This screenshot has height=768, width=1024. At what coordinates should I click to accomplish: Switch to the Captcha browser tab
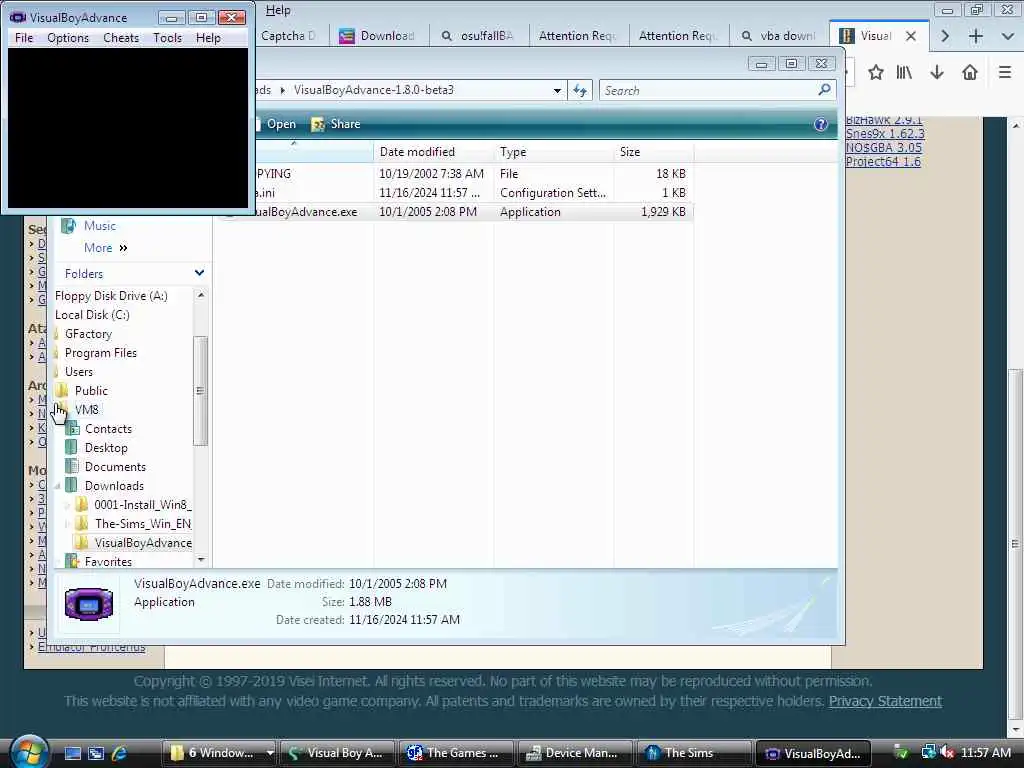289,36
